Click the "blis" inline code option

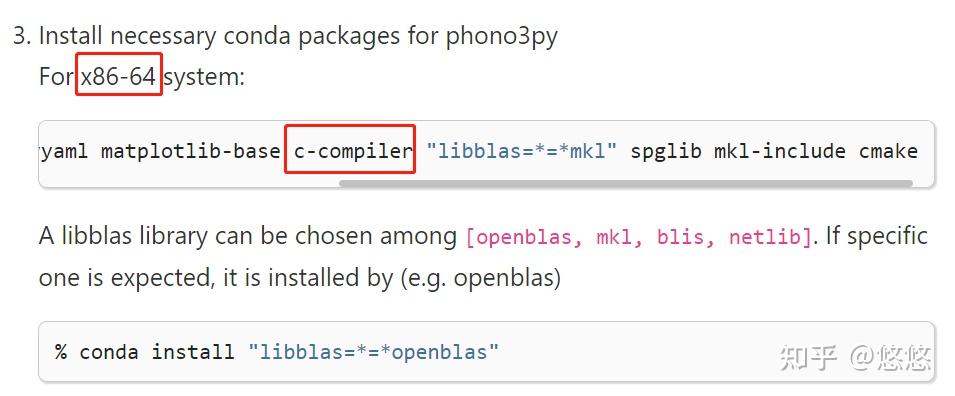point(680,236)
